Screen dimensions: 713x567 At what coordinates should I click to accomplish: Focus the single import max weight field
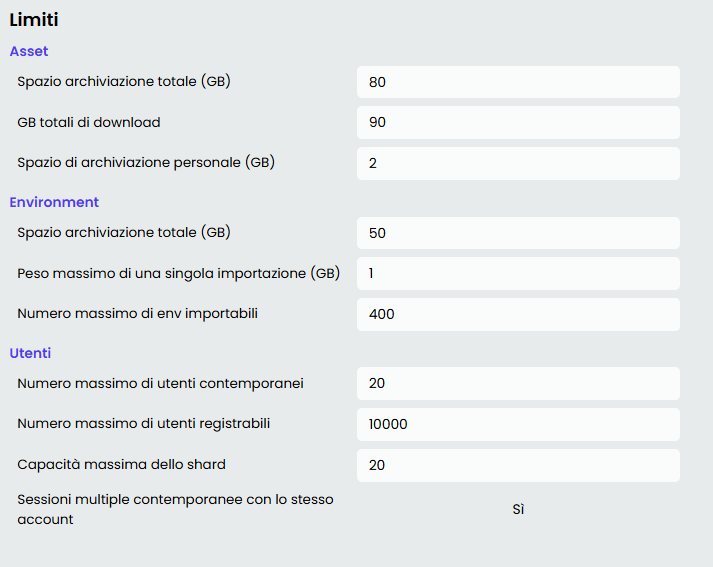click(x=518, y=273)
